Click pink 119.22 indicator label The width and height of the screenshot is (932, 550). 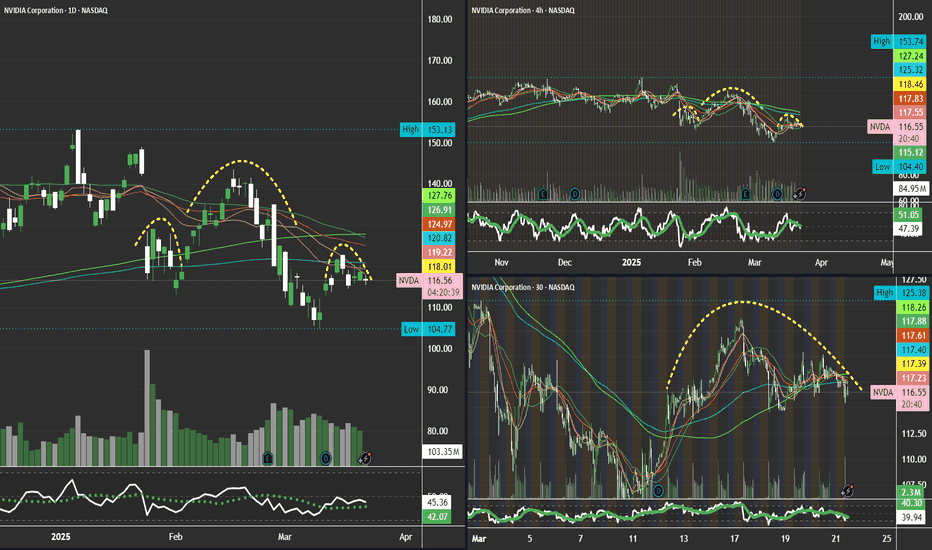[x=439, y=252]
